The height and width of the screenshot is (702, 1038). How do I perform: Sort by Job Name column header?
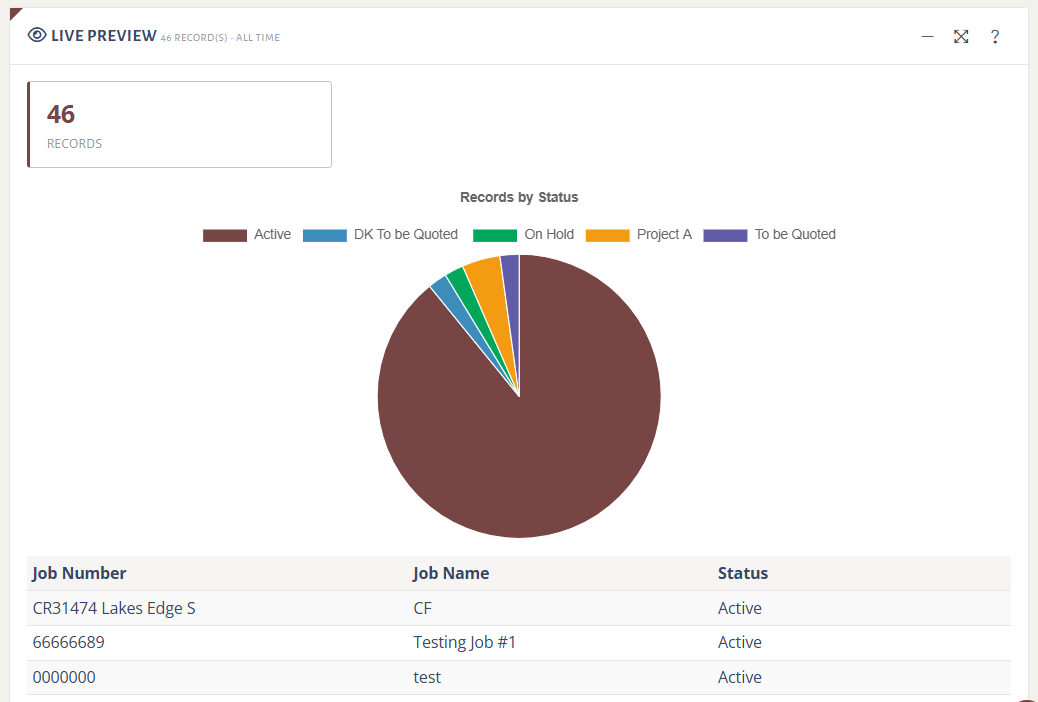451,573
